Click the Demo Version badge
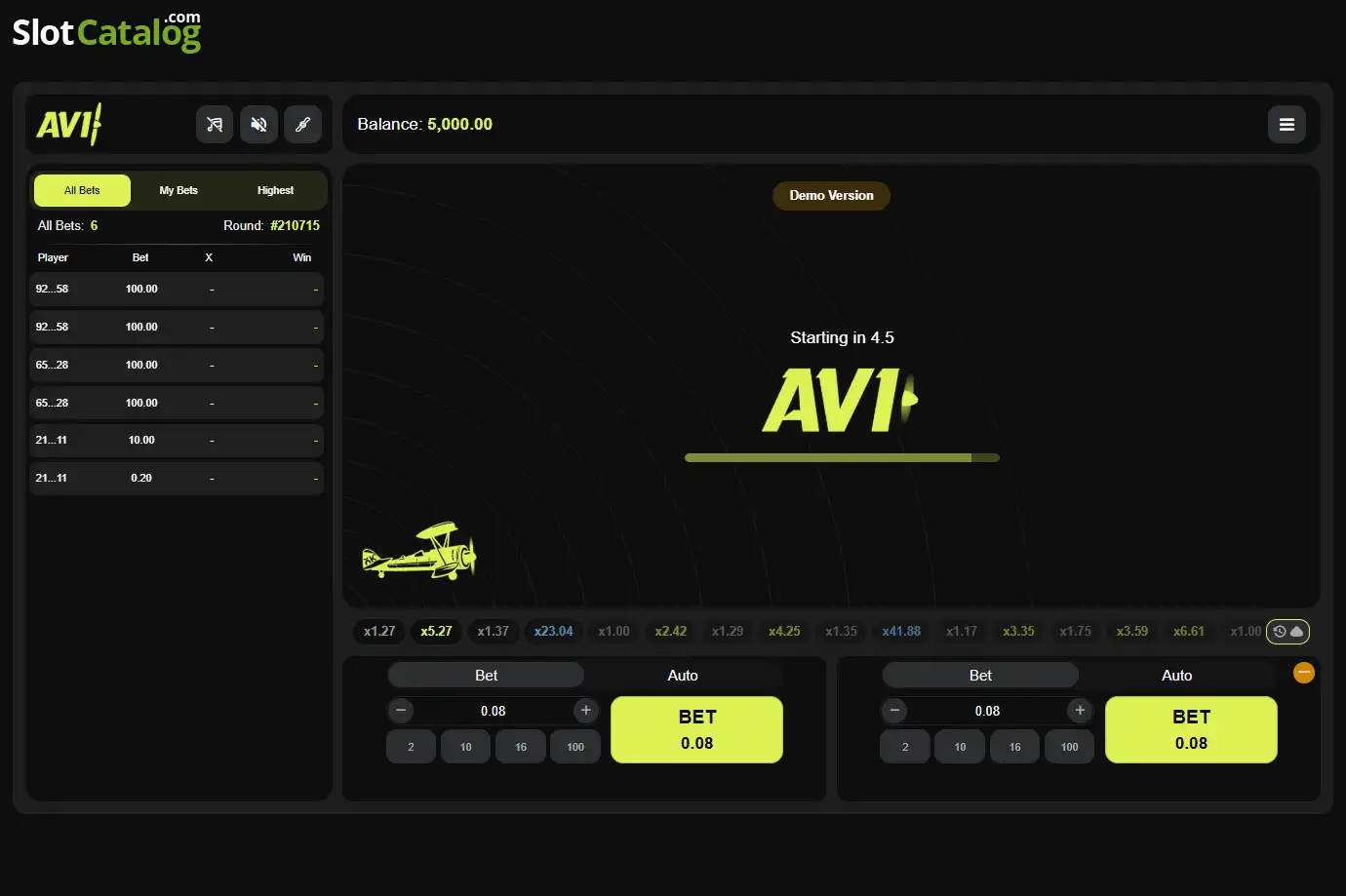The height and width of the screenshot is (896, 1346). 831,195
